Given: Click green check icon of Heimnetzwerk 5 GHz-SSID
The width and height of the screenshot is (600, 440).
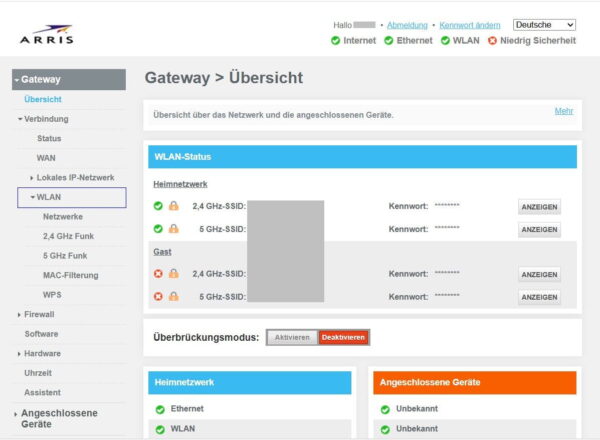Looking at the screenshot, I should coord(158,229).
